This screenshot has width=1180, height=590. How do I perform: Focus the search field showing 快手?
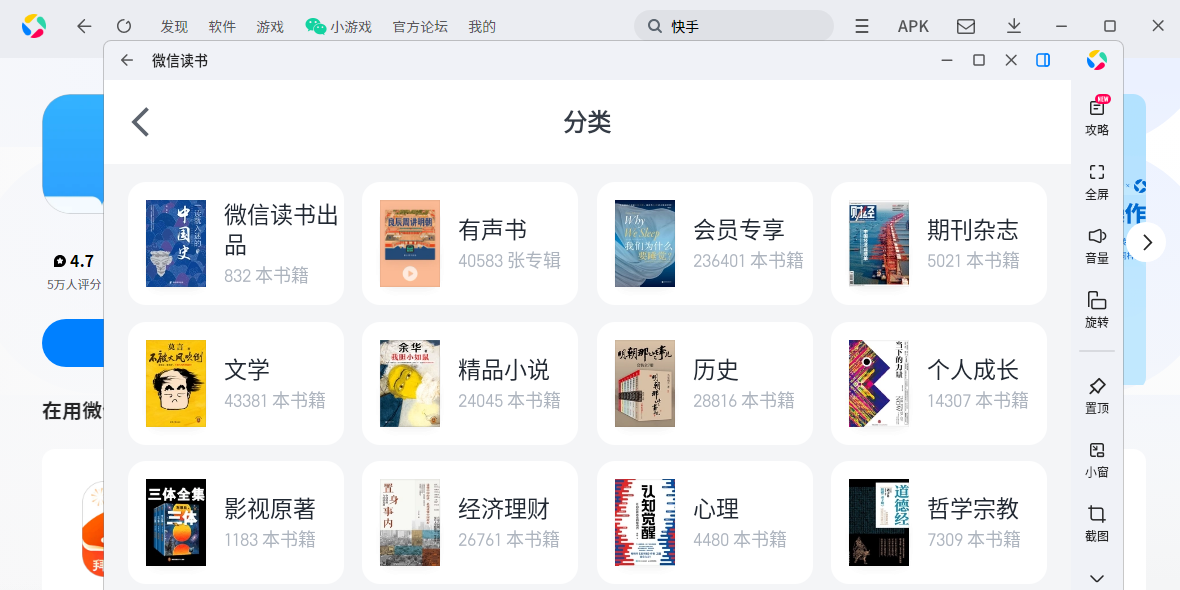[x=734, y=26]
